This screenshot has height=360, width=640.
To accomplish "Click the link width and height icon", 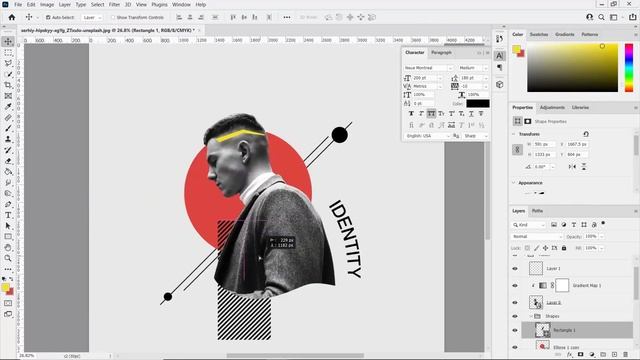I will (x=517, y=150).
